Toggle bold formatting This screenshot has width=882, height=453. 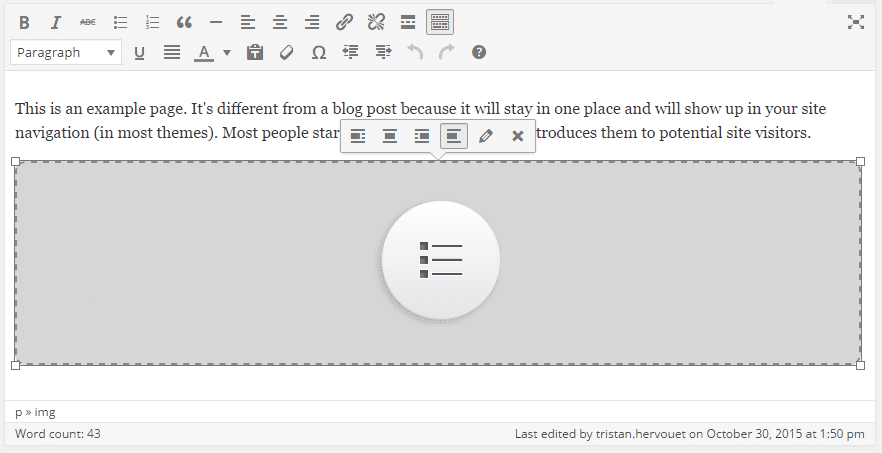tap(25, 22)
